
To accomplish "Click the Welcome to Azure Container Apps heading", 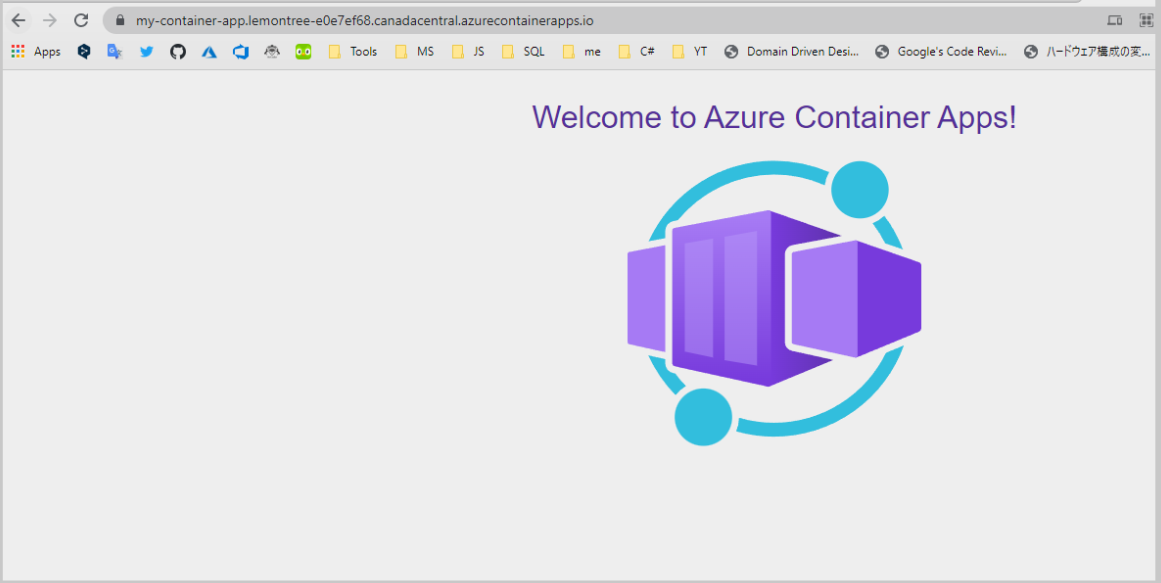I will pos(774,117).
